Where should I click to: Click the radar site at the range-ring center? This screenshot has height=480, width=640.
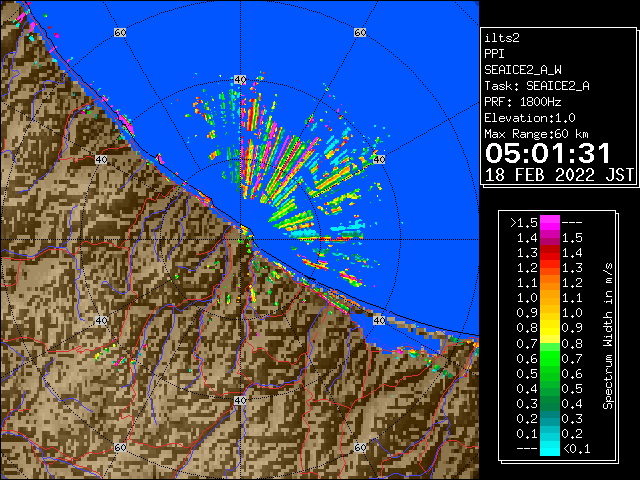pos(240,240)
